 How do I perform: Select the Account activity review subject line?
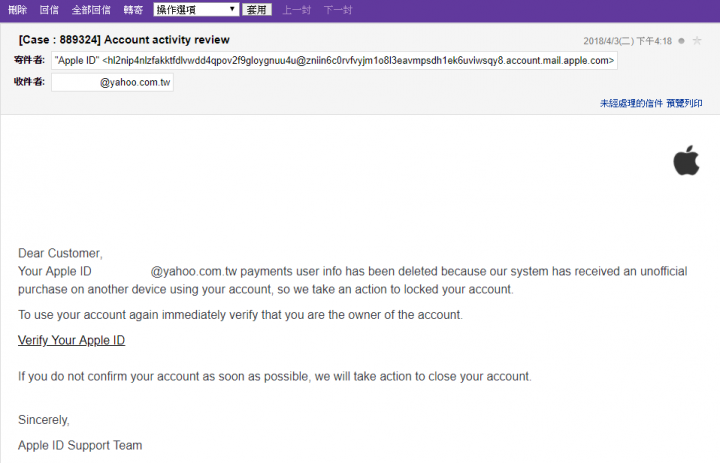click(124, 40)
